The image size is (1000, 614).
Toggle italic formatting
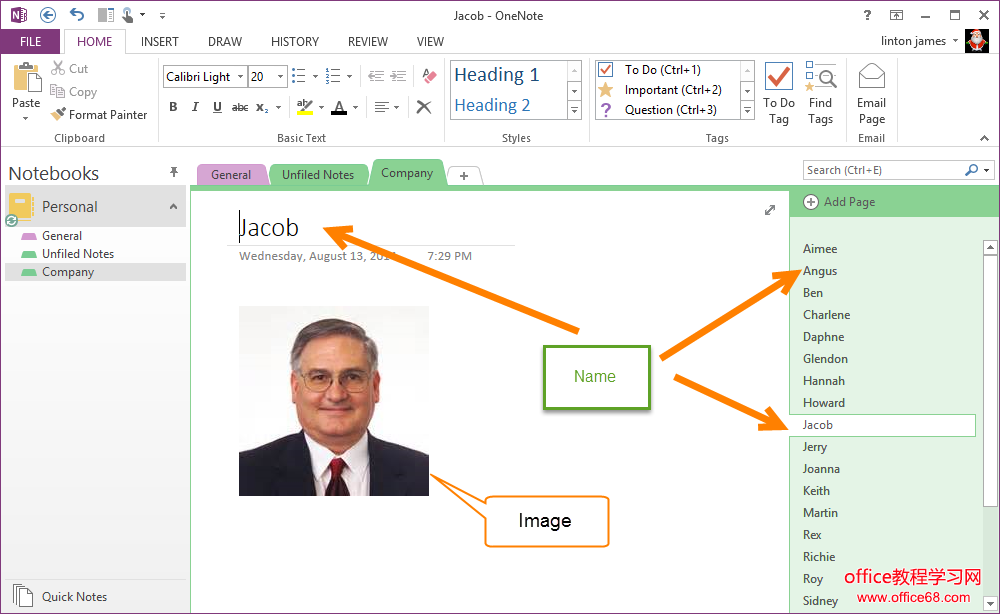pos(195,107)
